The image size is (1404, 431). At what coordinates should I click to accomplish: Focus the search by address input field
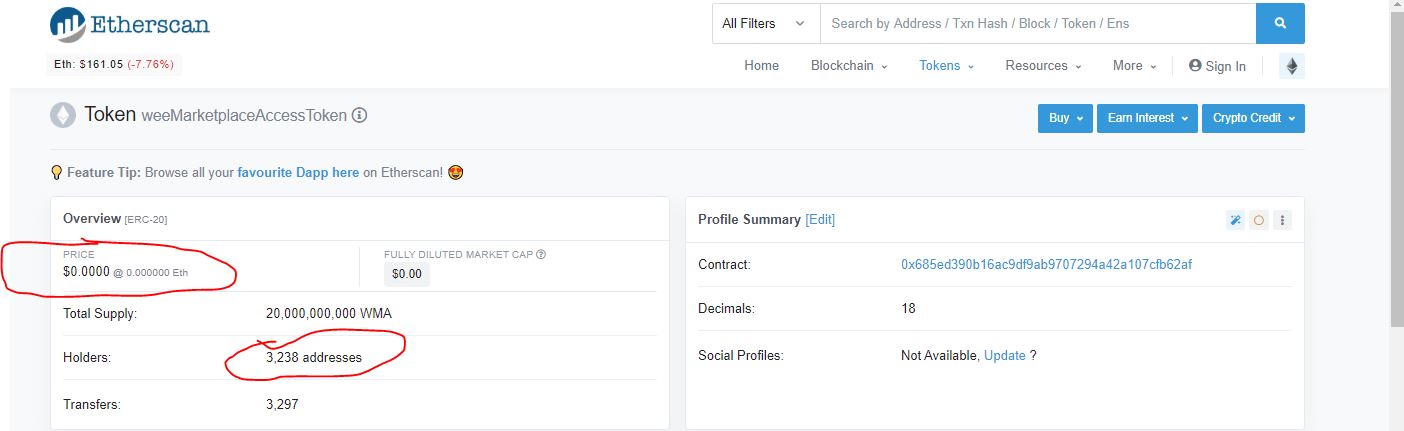click(x=1037, y=23)
